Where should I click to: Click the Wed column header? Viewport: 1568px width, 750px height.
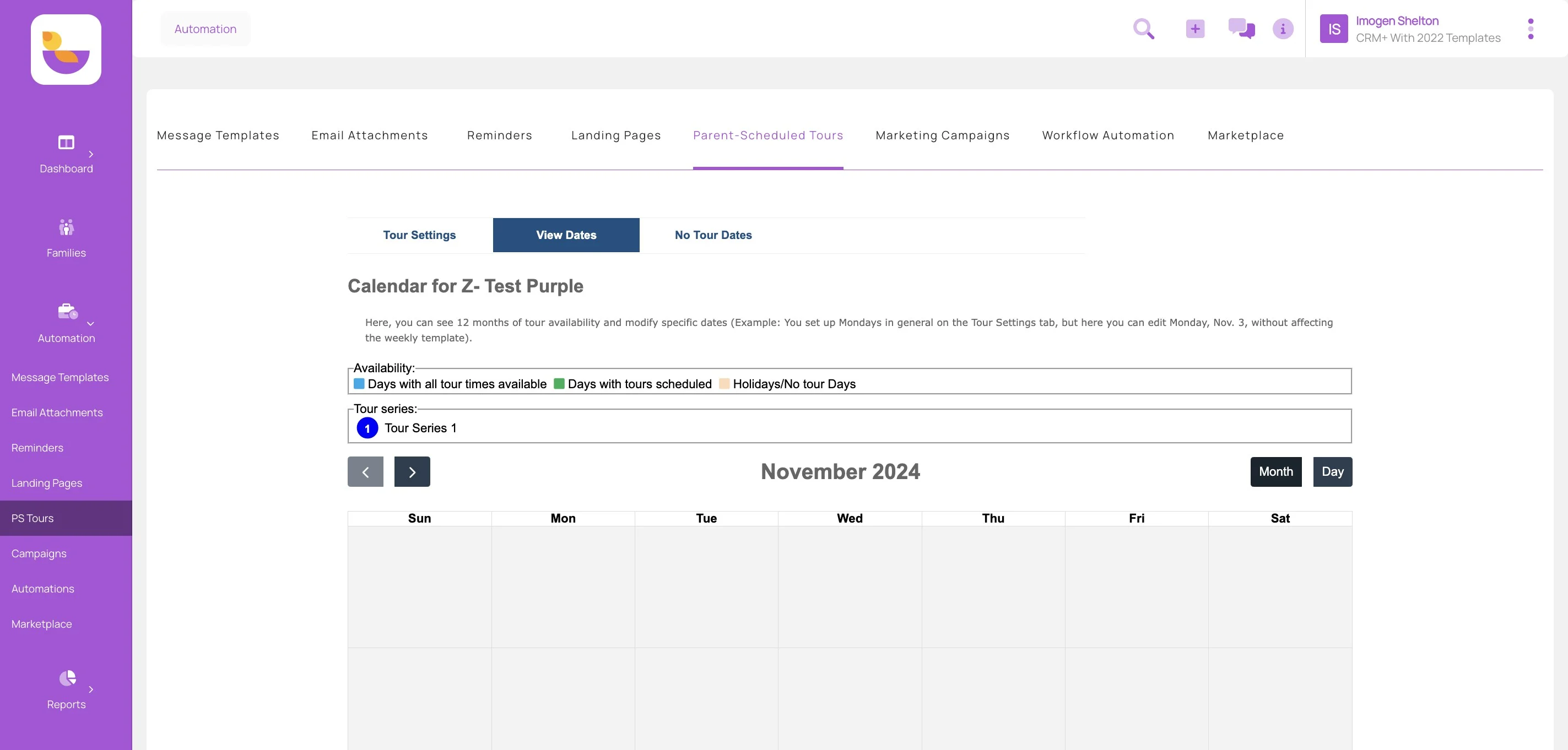coord(850,518)
